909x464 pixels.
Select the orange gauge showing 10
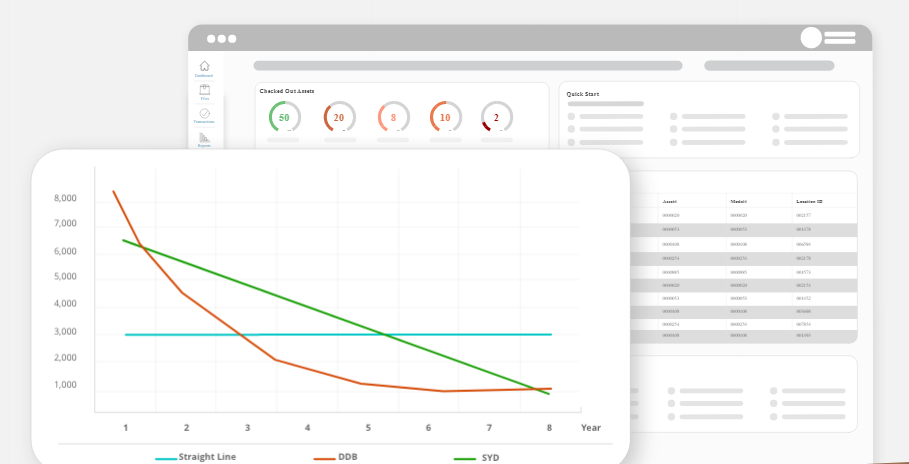coord(445,117)
